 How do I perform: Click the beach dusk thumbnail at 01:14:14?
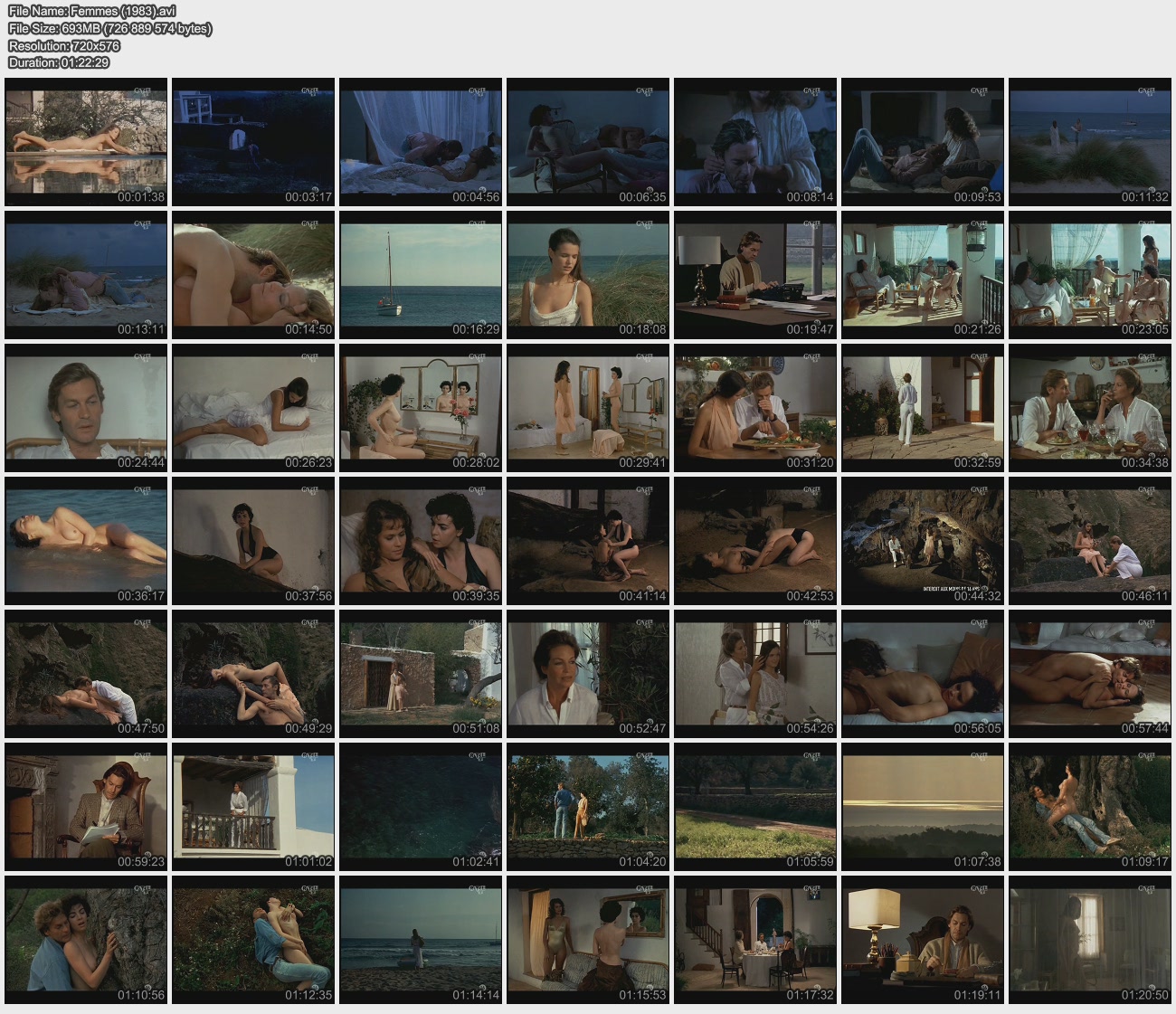click(x=421, y=940)
